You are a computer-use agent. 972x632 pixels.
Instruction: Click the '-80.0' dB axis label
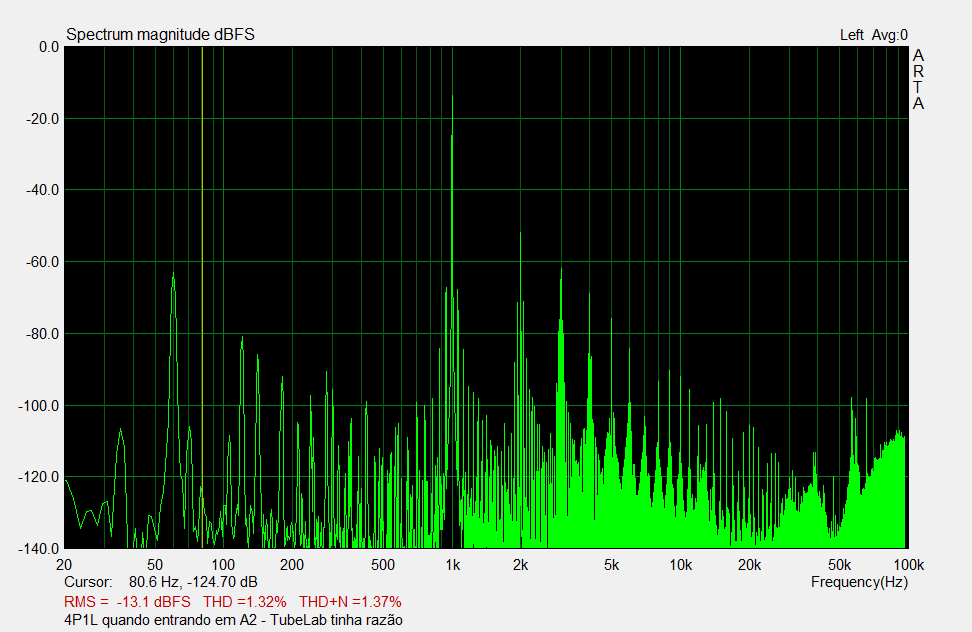(43, 334)
